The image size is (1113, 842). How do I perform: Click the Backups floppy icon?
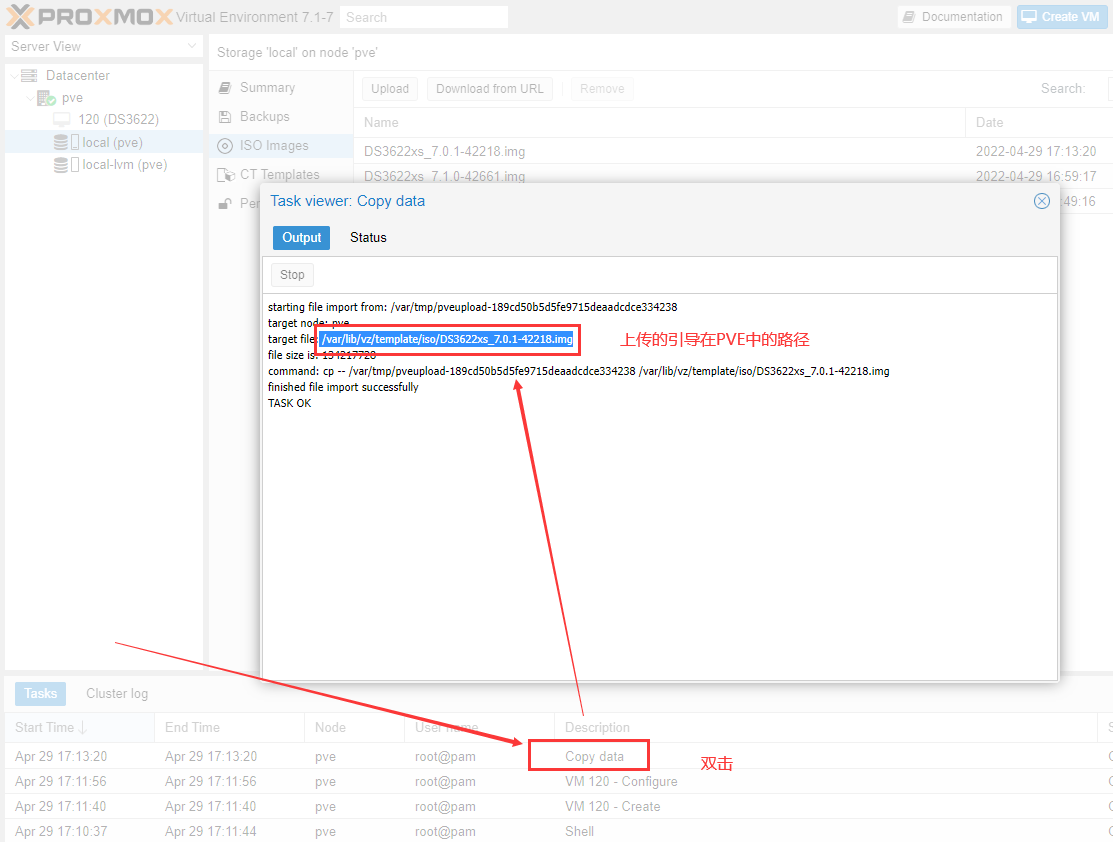225,116
